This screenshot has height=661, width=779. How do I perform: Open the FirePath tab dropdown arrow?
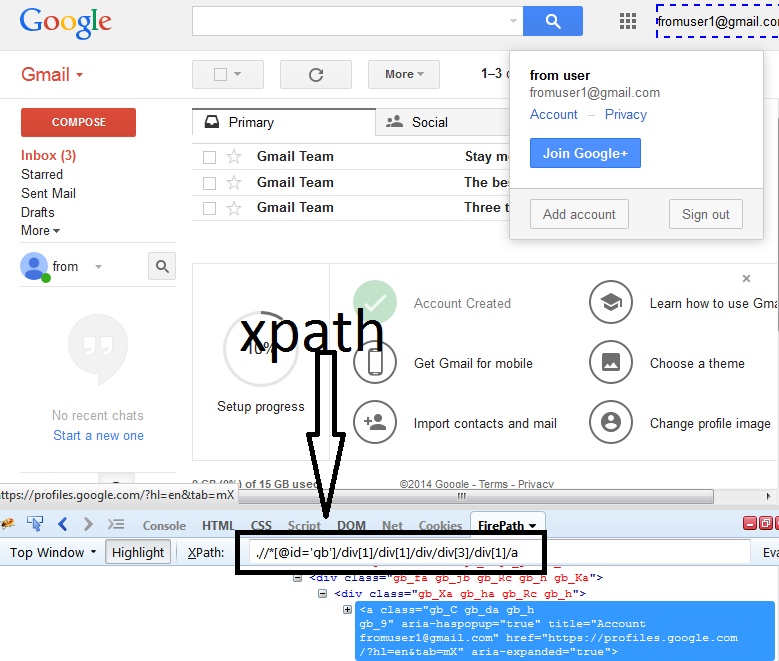pyautogui.click(x=533, y=526)
